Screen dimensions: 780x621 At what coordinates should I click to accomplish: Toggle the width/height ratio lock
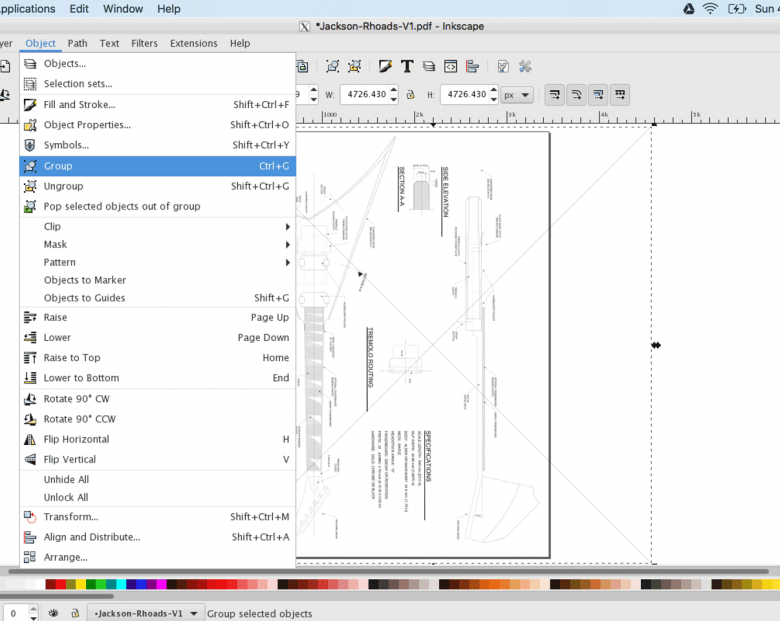tap(408, 95)
